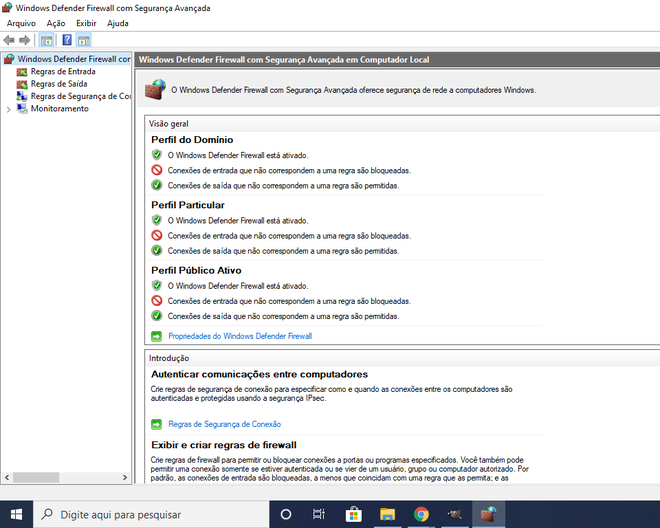Open Regras de Segurança de Conexão link

(x=224, y=424)
